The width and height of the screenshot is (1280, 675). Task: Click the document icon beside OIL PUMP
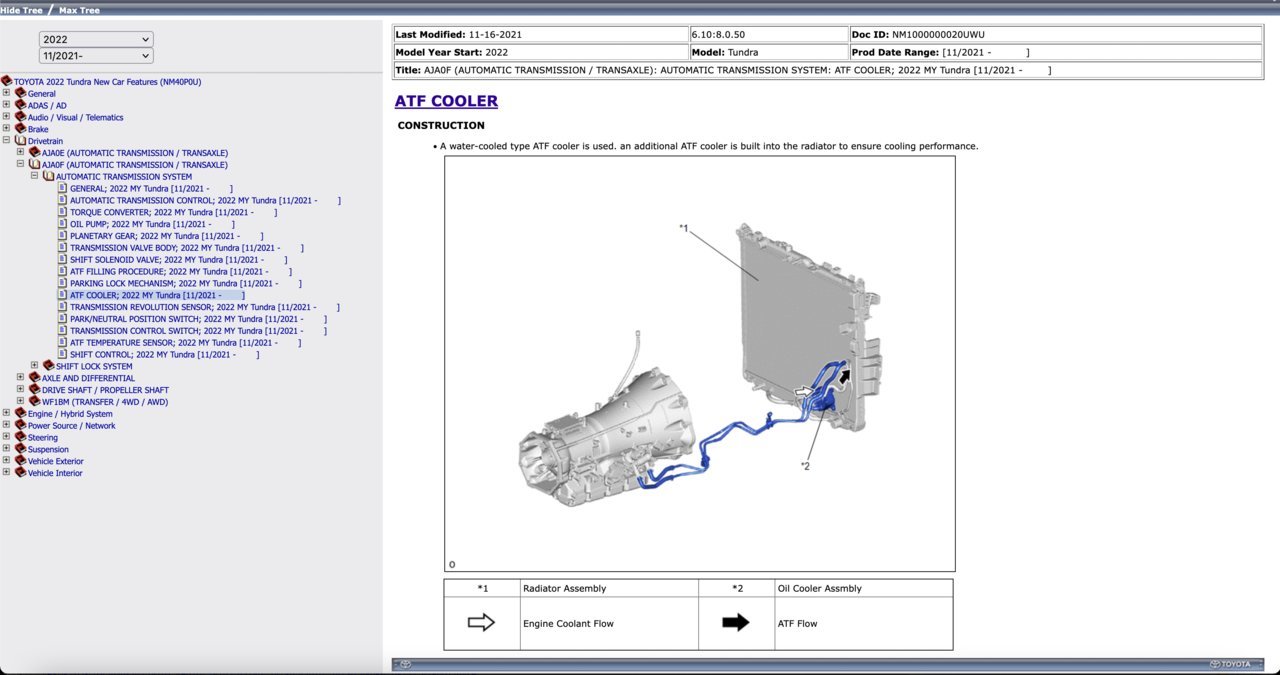(63, 224)
